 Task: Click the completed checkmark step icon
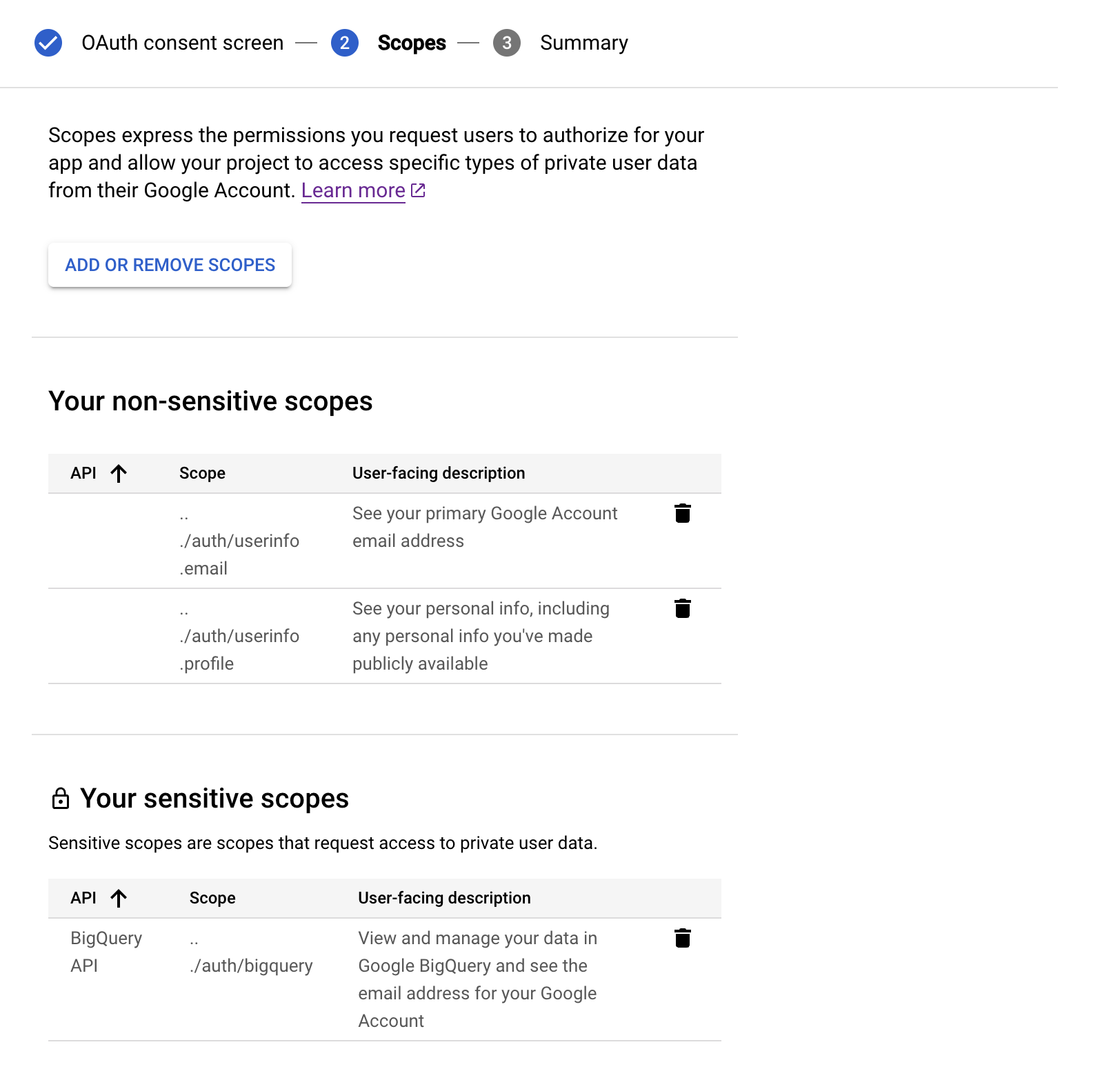[48, 43]
